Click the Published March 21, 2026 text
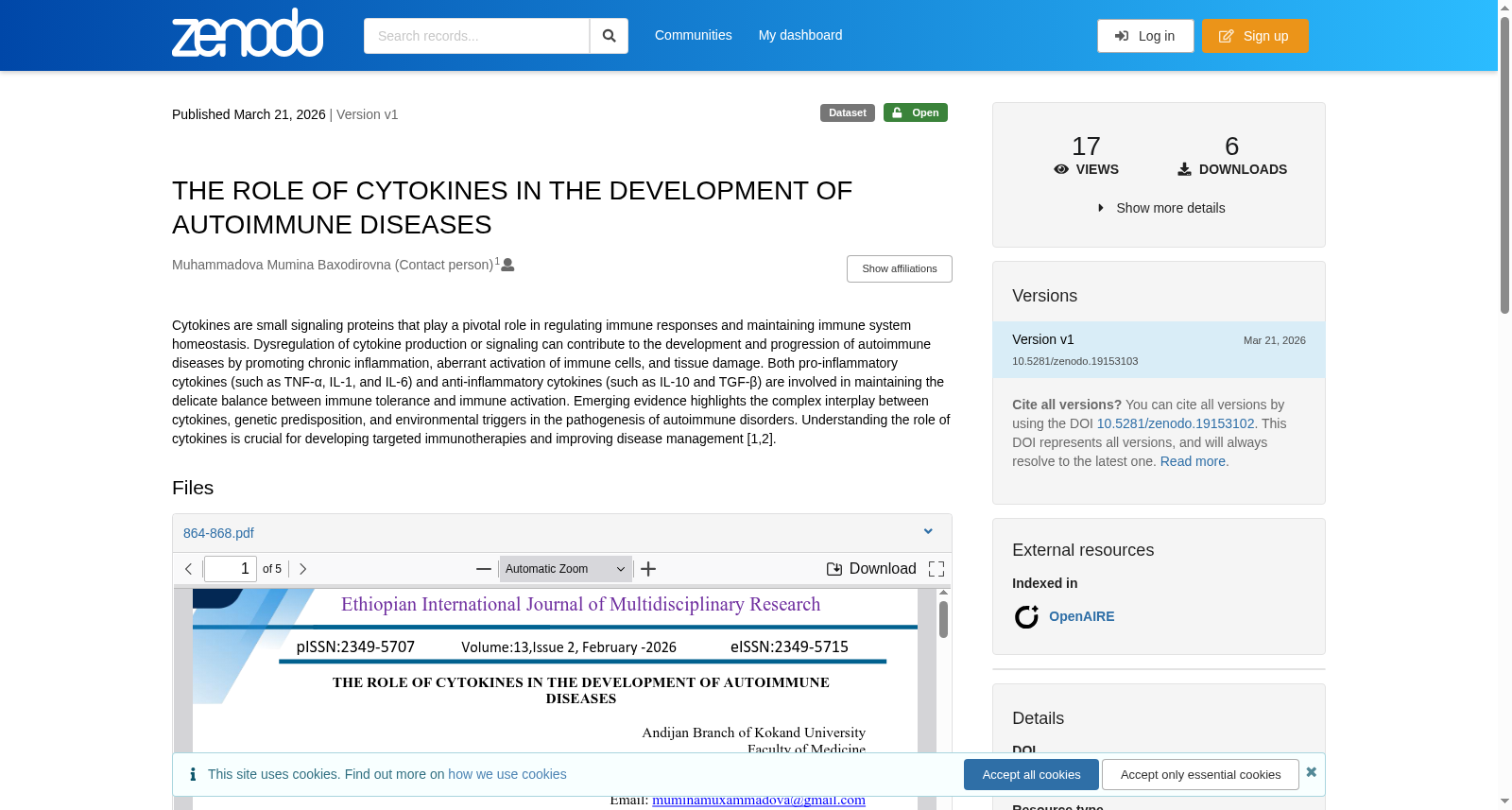The height and width of the screenshot is (810, 1512). (249, 114)
